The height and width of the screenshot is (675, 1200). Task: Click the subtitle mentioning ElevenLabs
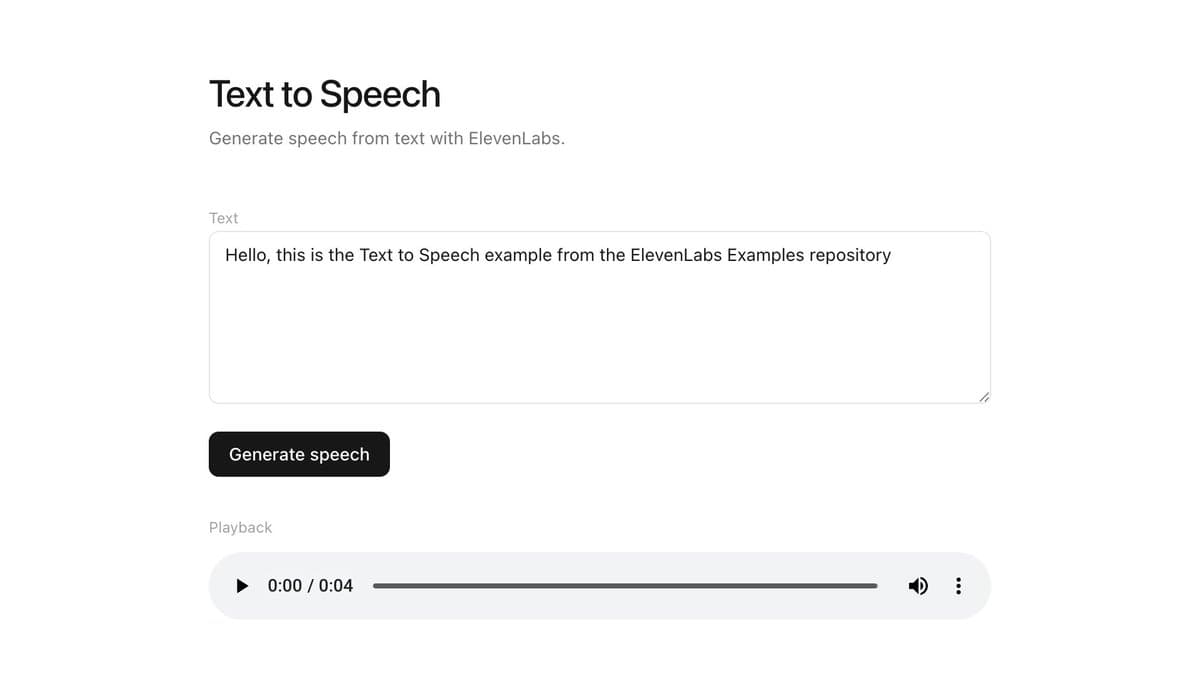386,138
